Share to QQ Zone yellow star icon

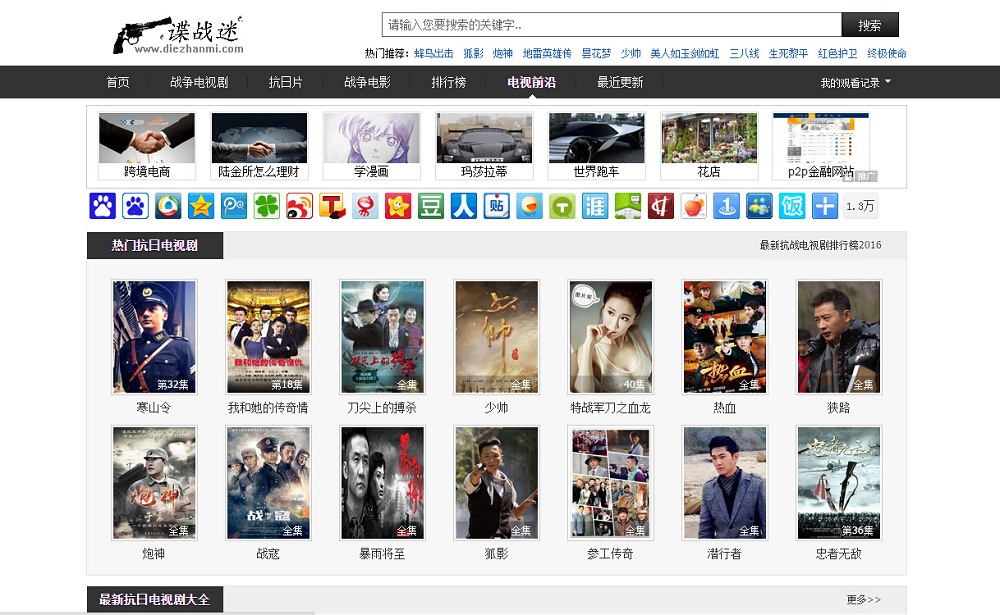click(201, 206)
